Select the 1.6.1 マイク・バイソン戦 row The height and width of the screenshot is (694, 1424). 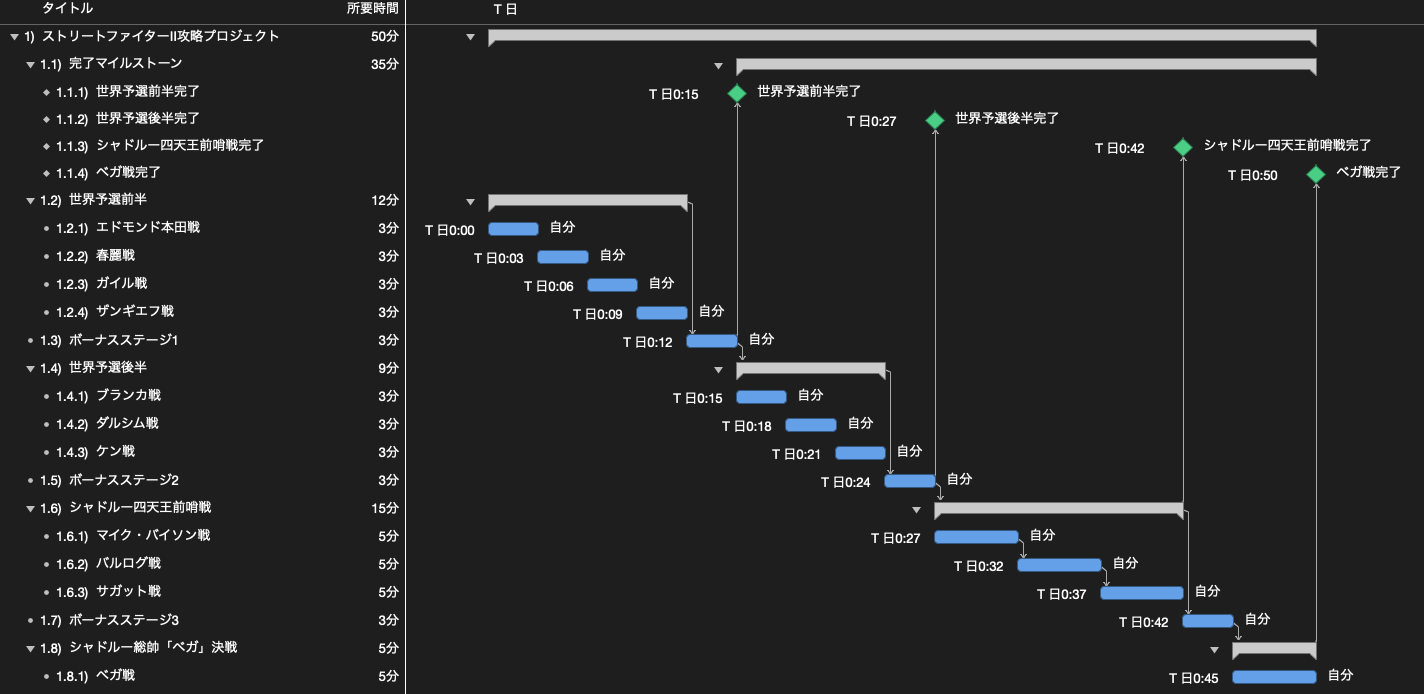tap(202, 536)
